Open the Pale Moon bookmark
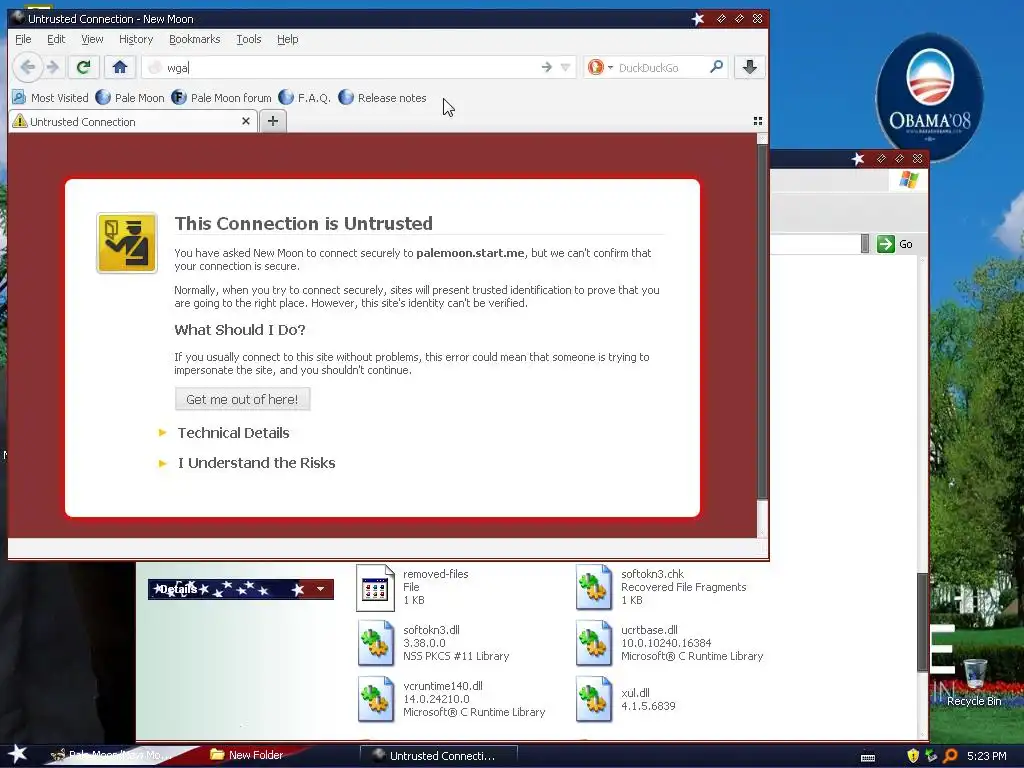Viewport: 1024px width, 768px height. 130,98
